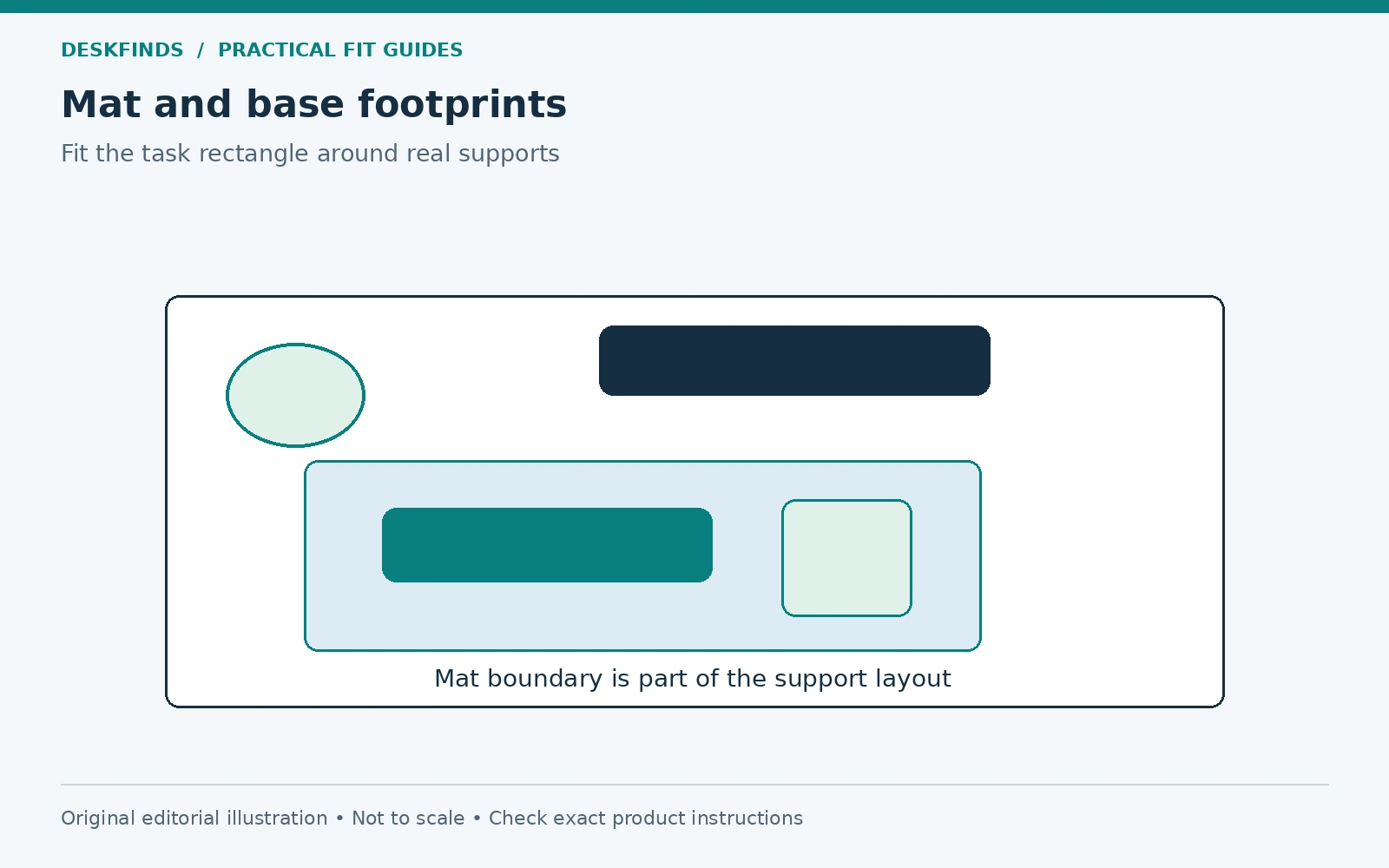
Task: Click the footer note 'Original editorial illustration • Not to scale'
Action: click(x=262, y=819)
